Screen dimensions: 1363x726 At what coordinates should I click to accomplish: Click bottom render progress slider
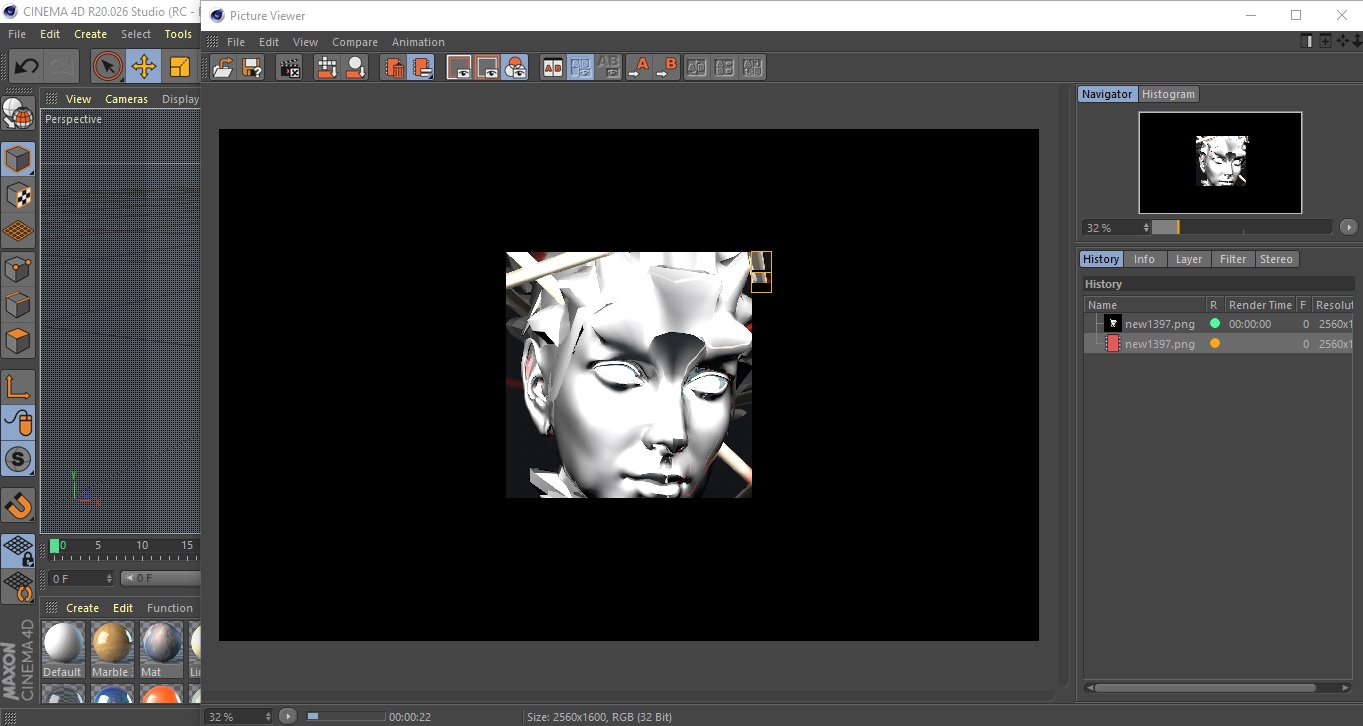(345, 717)
